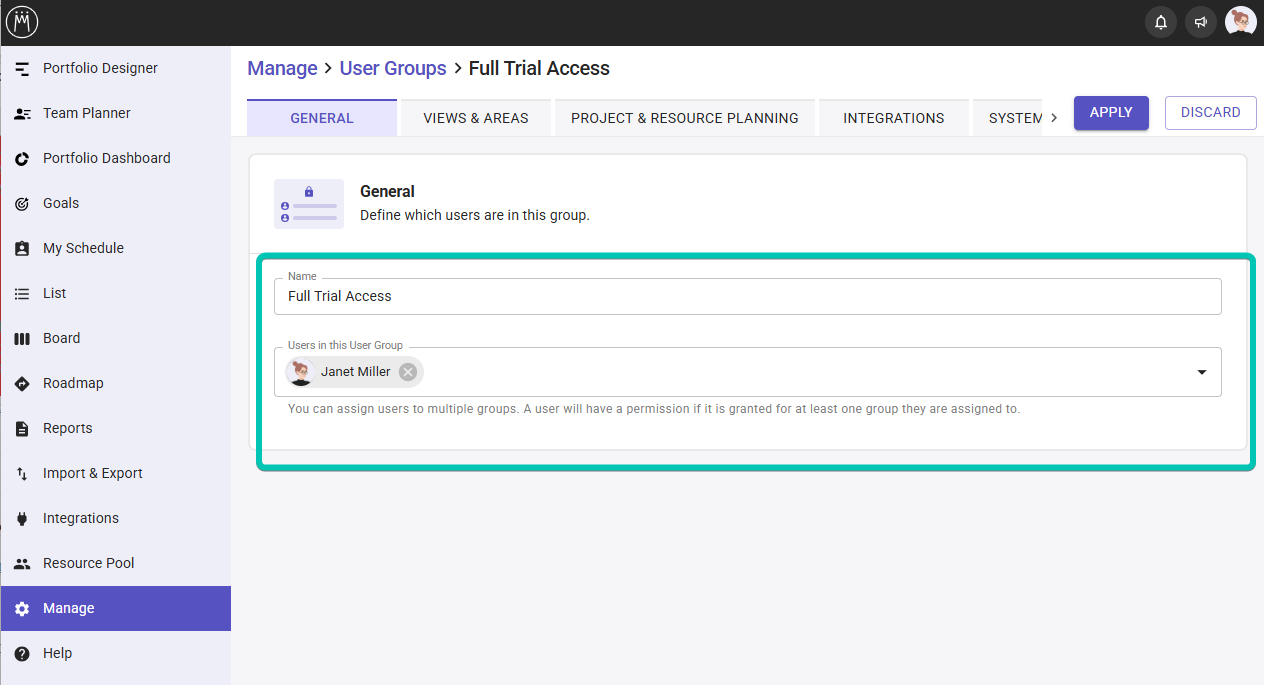Open Resource Pool page
The width and height of the screenshot is (1264, 685).
click(x=88, y=563)
